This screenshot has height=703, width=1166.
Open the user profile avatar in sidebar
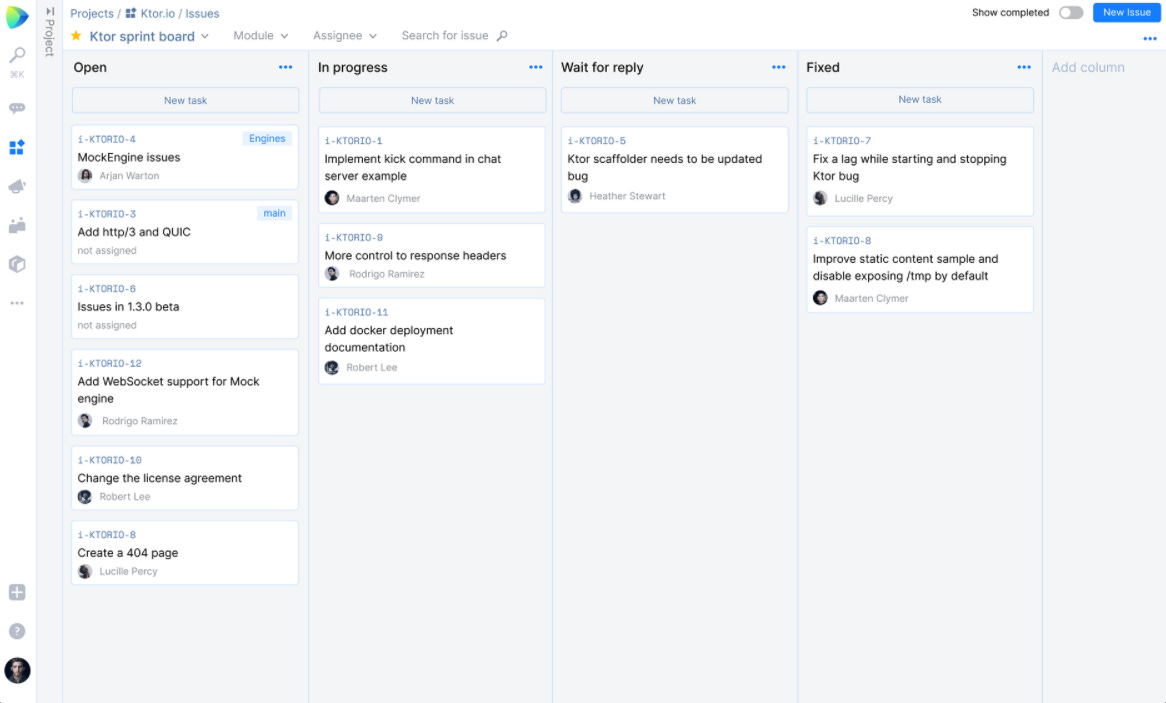click(17, 670)
